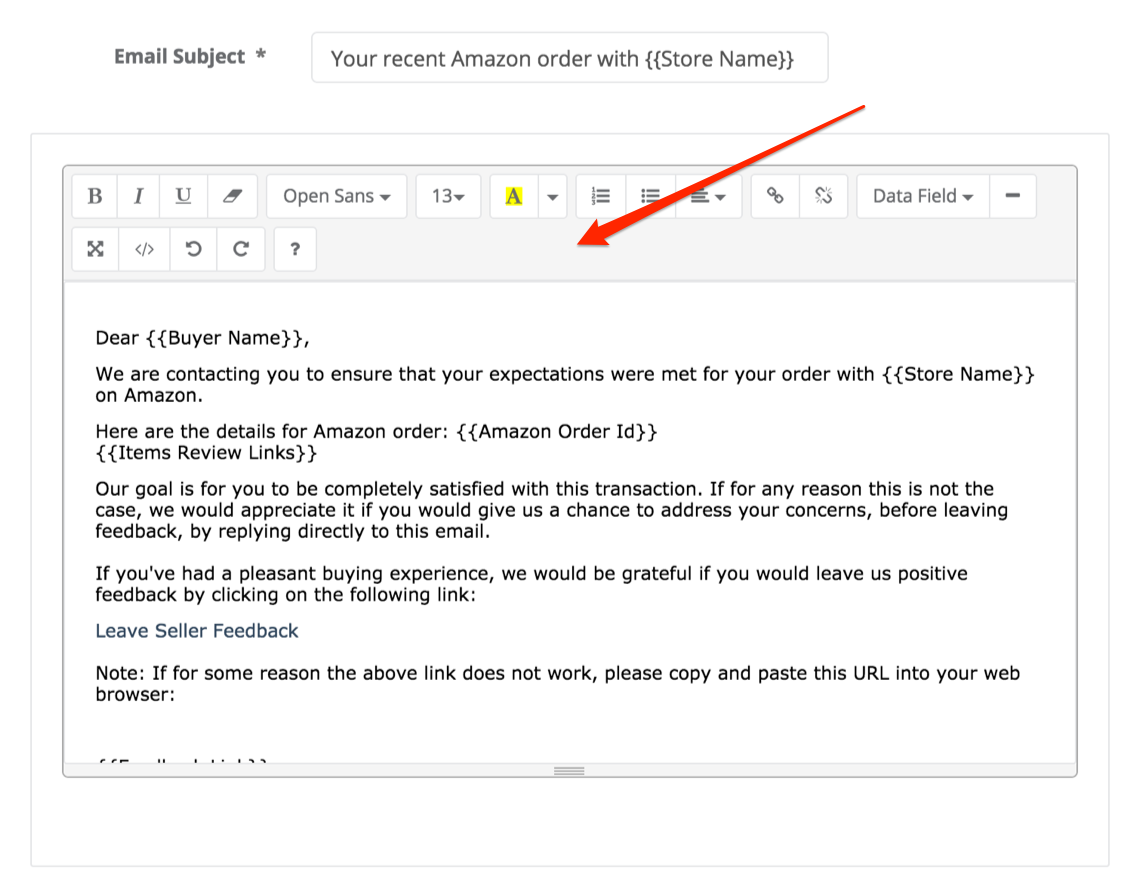
Task: Open the highlight color picker arrow
Action: 552,196
